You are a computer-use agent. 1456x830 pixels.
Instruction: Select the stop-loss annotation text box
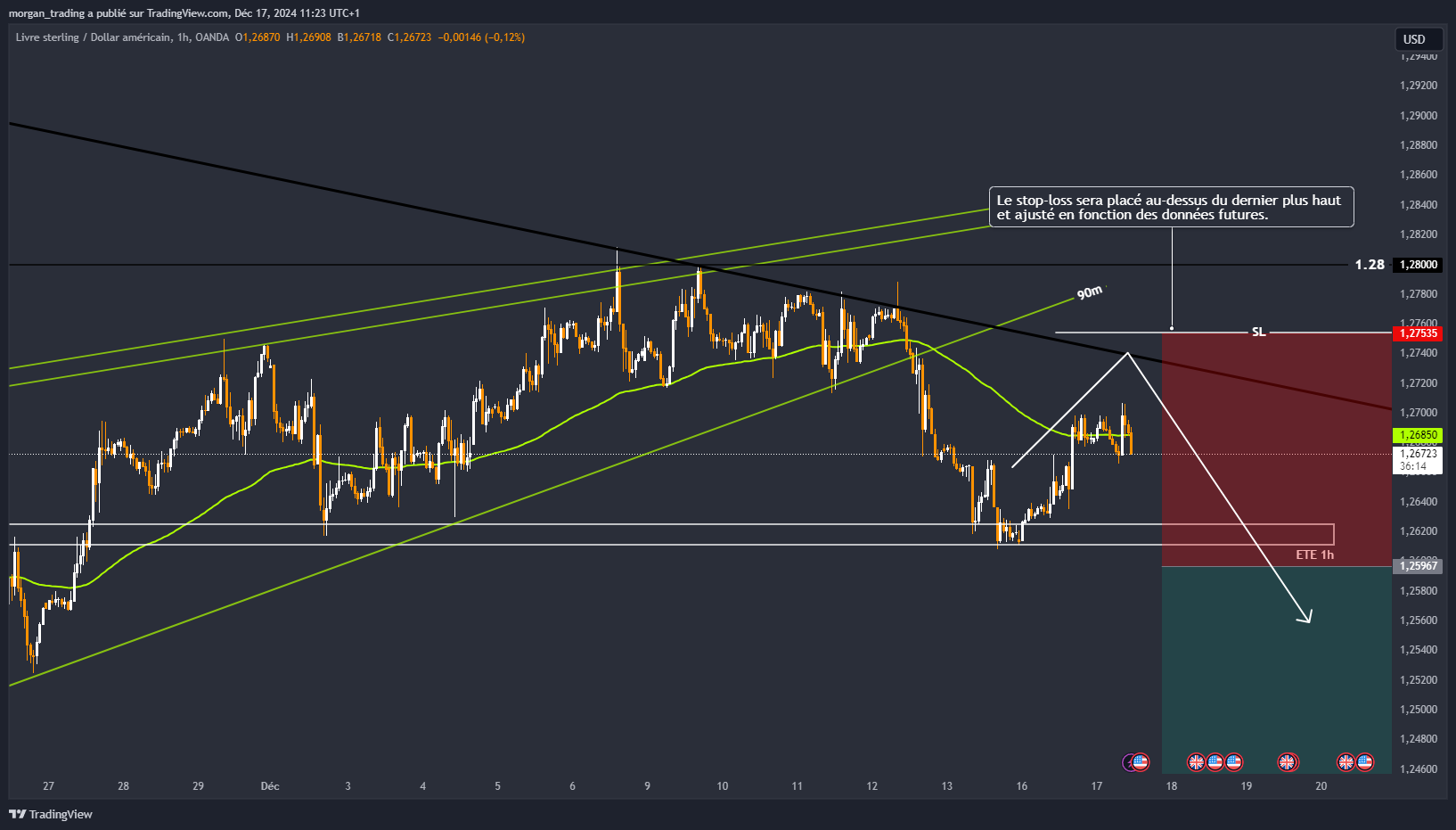coord(1171,207)
